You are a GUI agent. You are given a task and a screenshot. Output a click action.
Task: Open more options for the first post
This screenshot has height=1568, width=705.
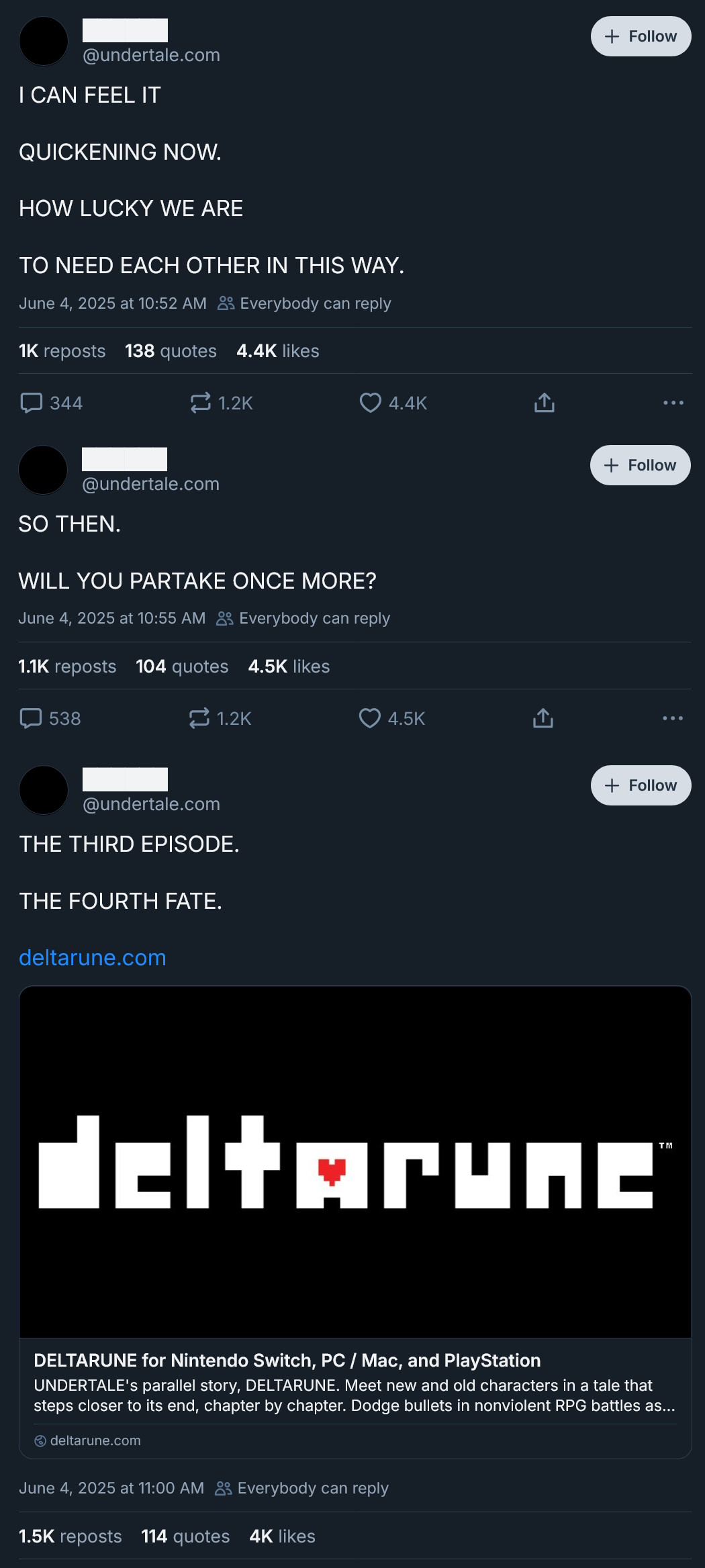(x=673, y=403)
